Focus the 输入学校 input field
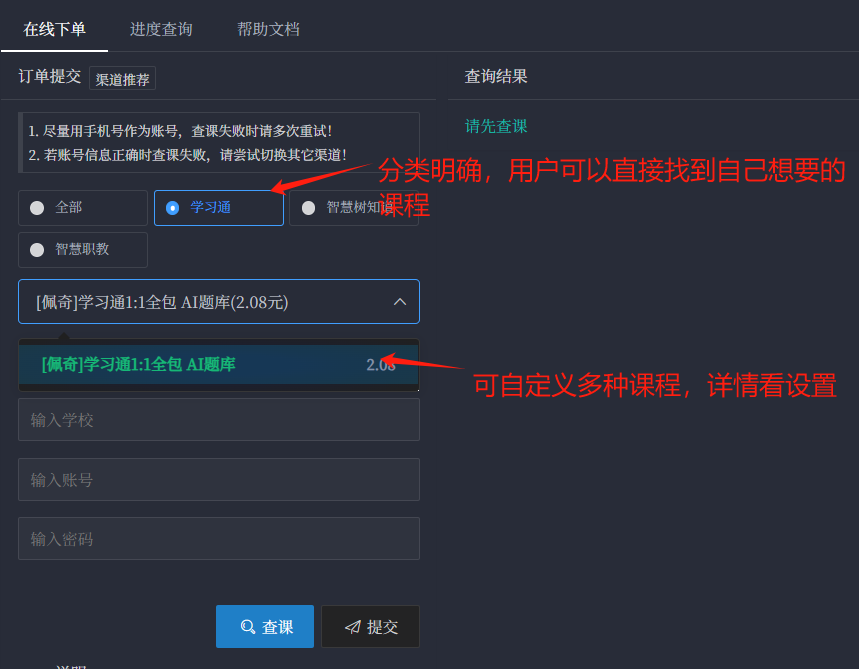This screenshot has height=669, width=859. click(x=218, y=420)
